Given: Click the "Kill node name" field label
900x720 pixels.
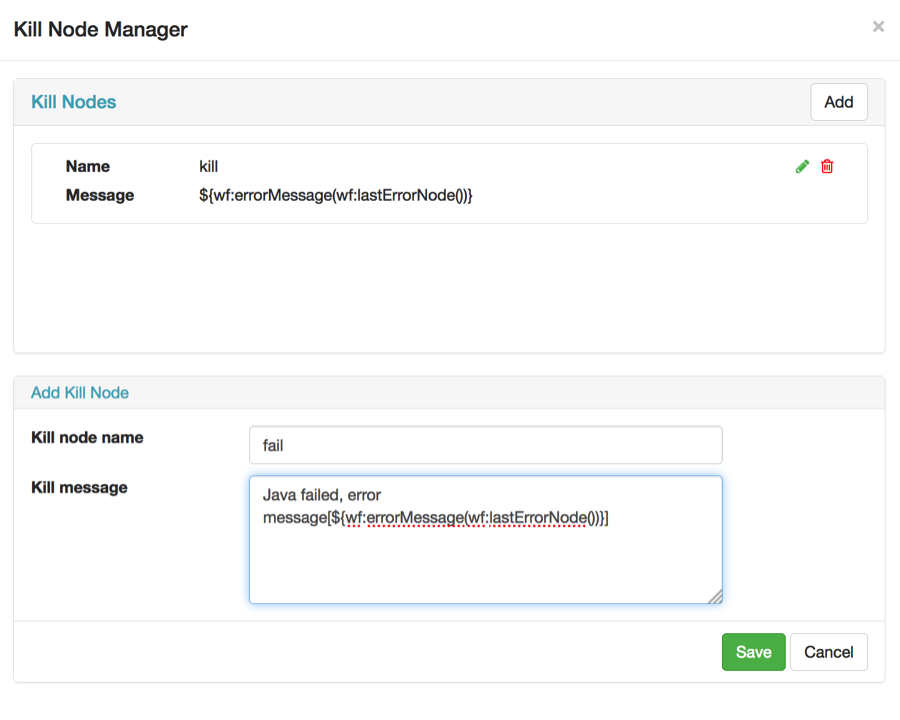Looking at the screenshot, I should 87,437.
